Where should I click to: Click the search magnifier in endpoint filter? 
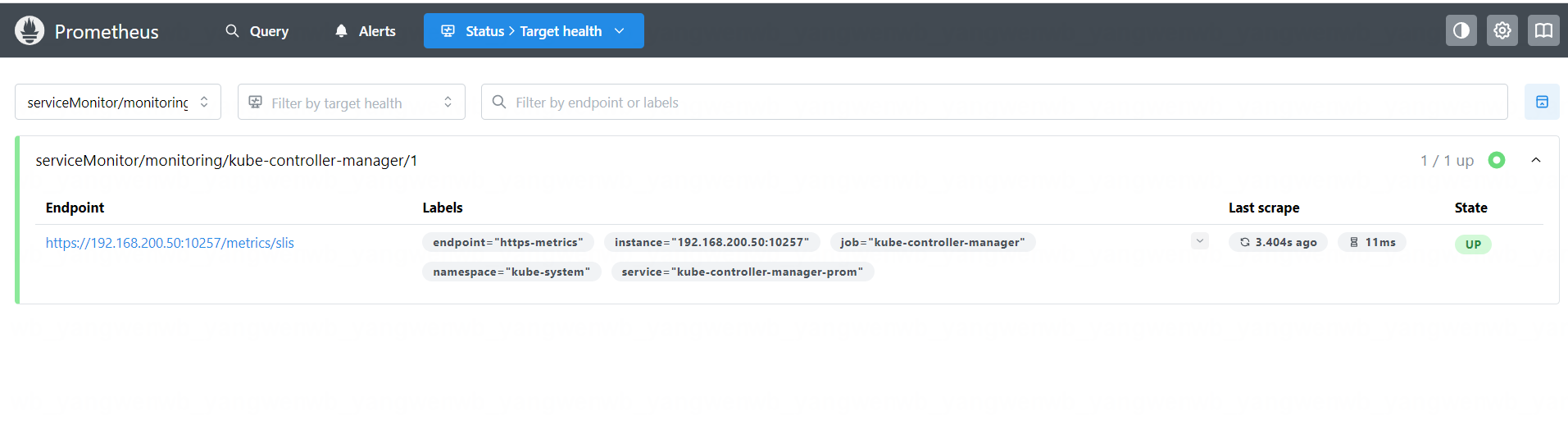pos(498,103)
